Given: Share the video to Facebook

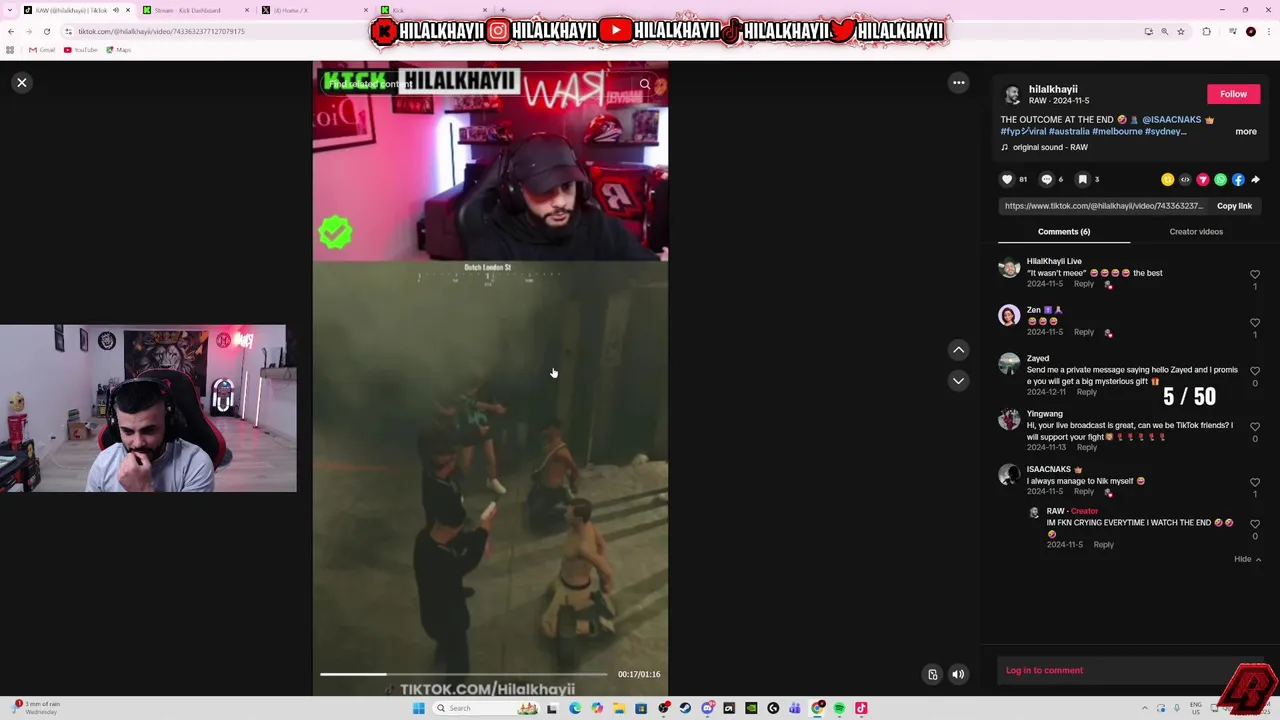Looking at the screenshot, I should (x=1238, y=180).
